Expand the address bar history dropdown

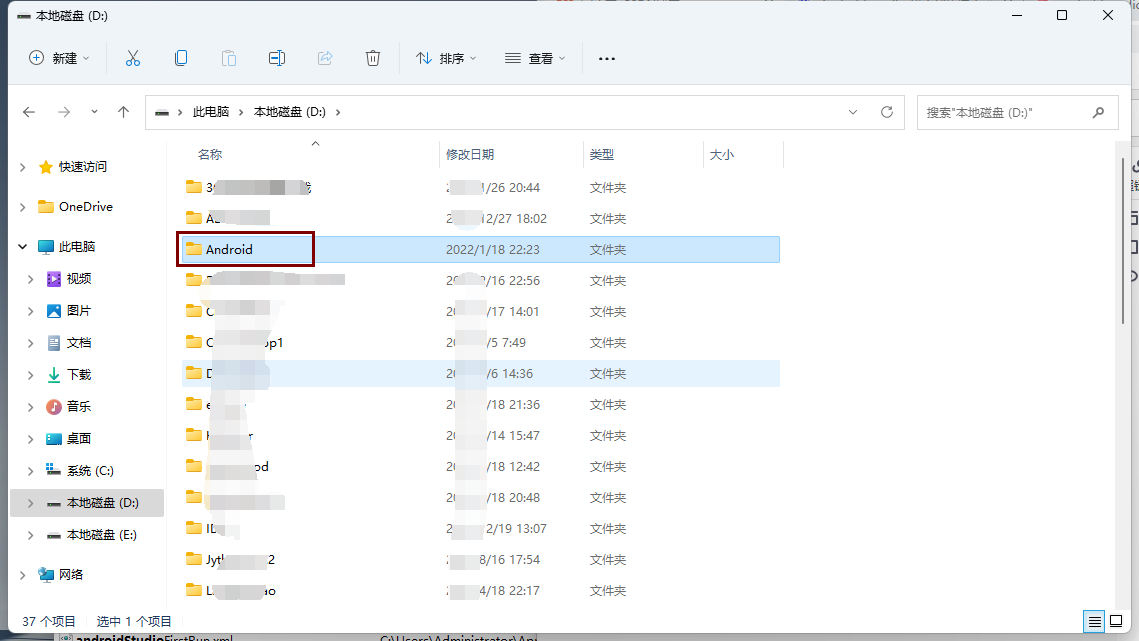[x=853, y=112]
